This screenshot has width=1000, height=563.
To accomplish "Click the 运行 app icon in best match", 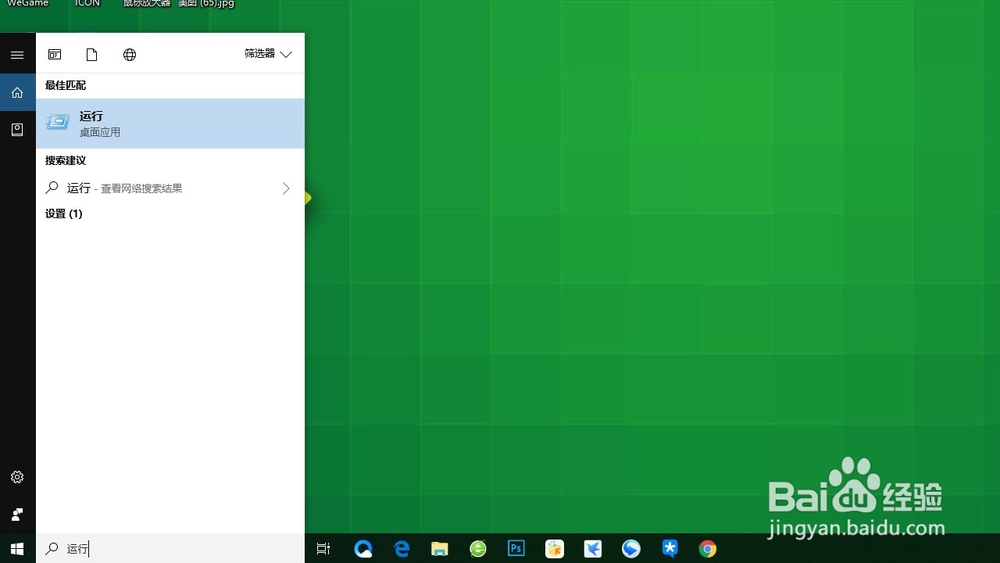I will (x=57, y=121).
